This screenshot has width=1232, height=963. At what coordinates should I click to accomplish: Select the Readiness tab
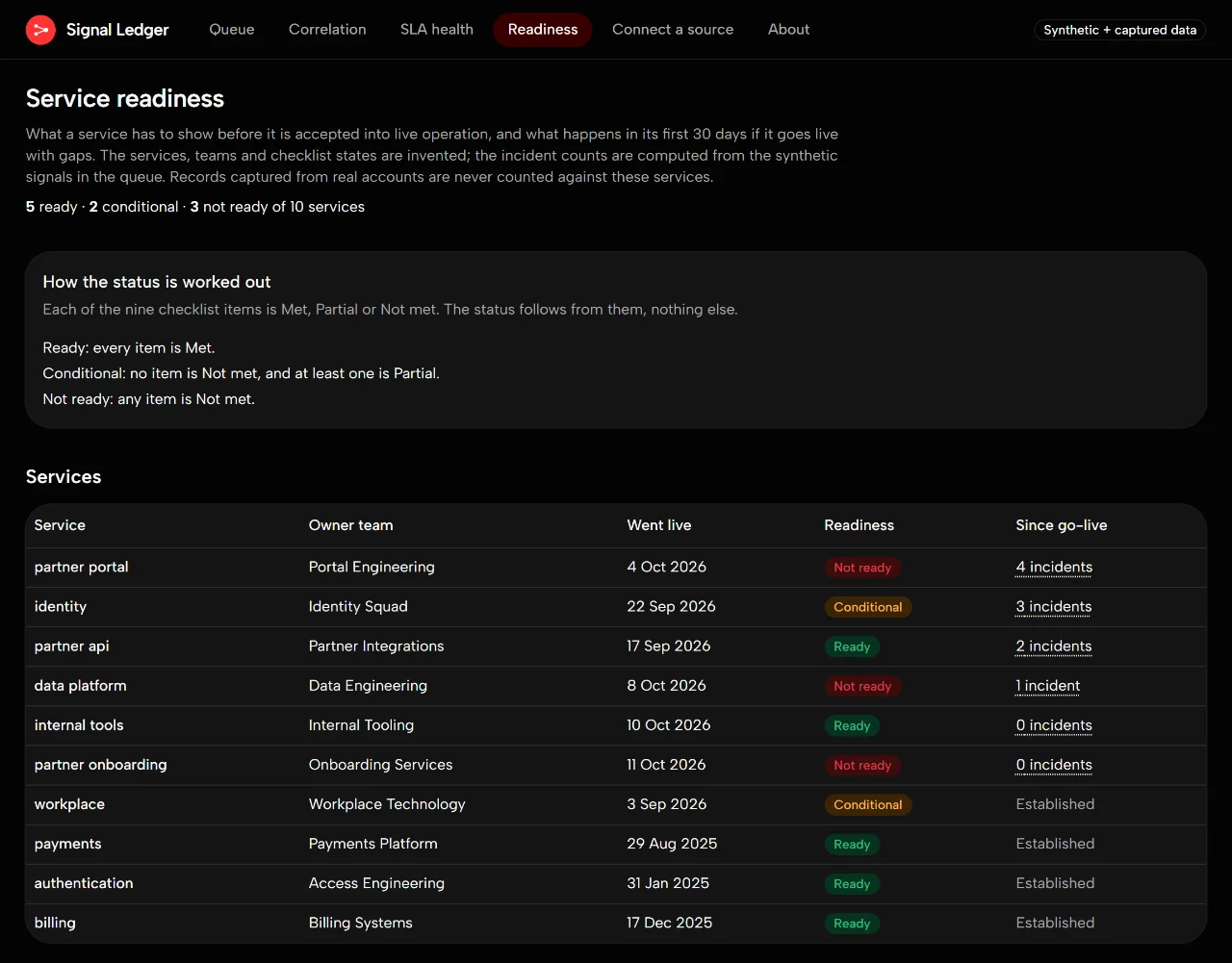coord(543,30)
